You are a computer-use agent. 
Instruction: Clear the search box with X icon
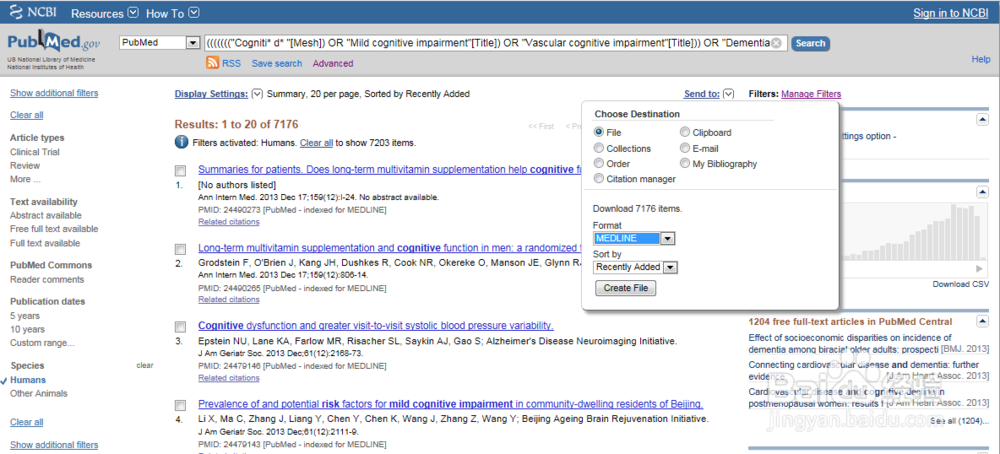coord(776,43)
